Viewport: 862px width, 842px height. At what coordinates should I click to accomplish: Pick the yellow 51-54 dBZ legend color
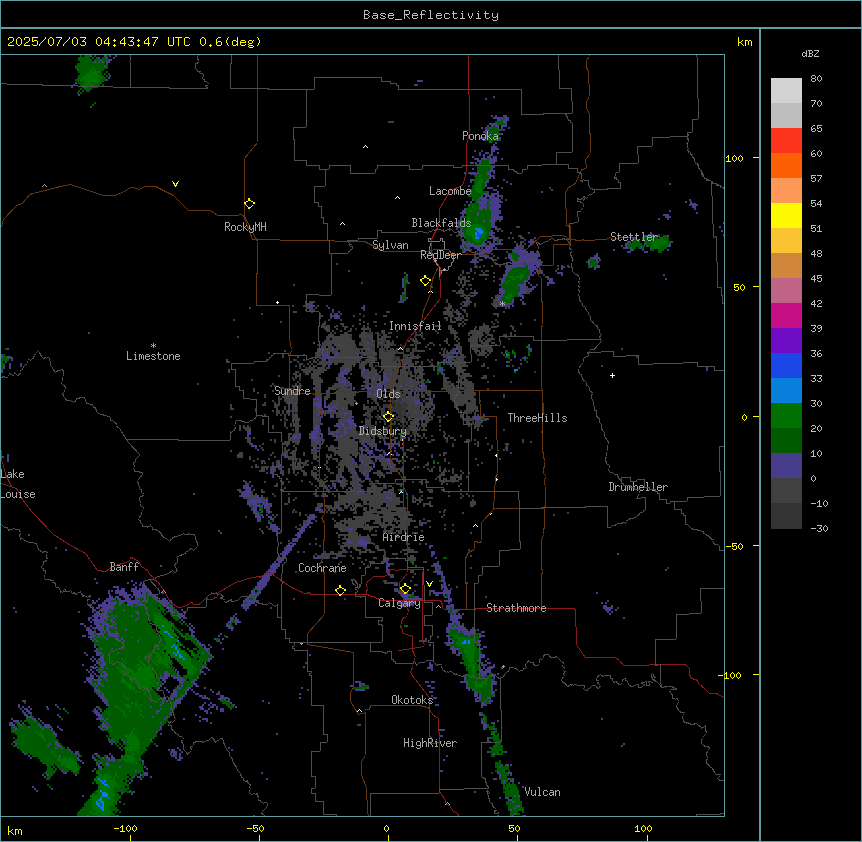[x=786, y=215]
